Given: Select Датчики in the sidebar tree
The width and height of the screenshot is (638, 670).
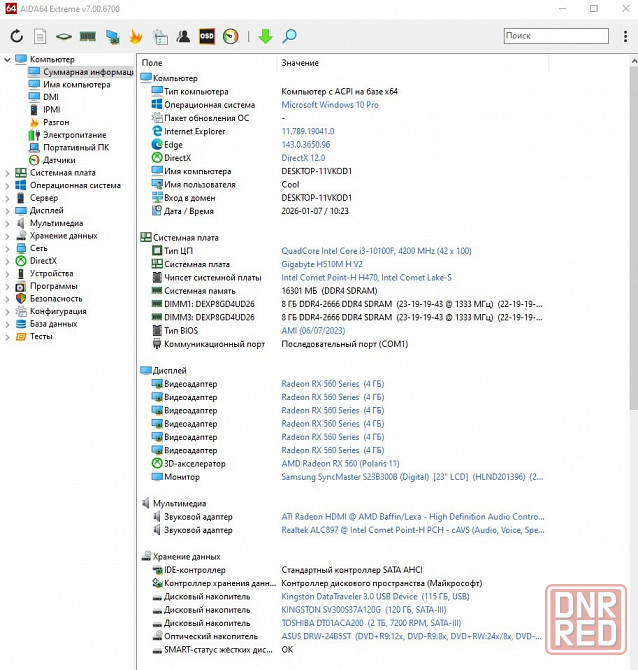Looking at the screenshot, I should 59,160.
